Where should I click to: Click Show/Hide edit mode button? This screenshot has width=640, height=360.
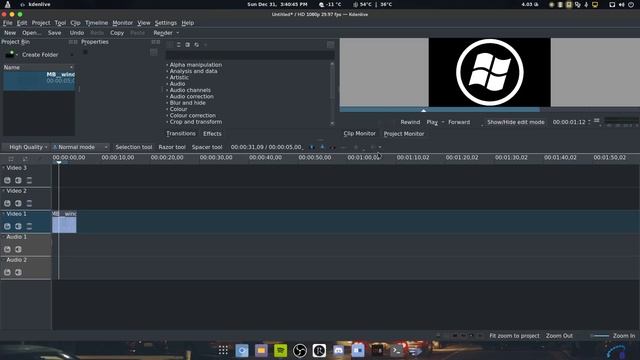(516, 122)
